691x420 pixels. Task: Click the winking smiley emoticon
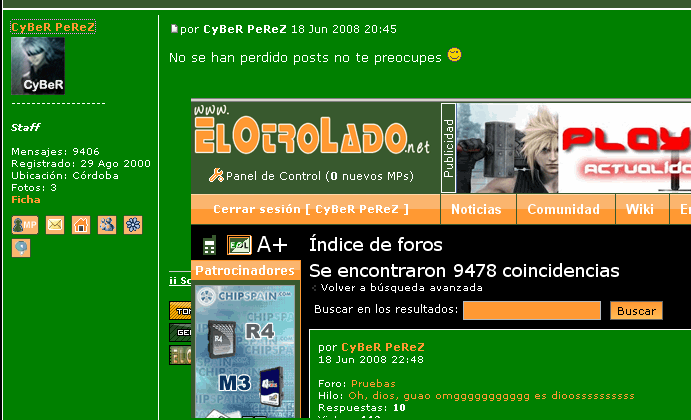(454, 55)
